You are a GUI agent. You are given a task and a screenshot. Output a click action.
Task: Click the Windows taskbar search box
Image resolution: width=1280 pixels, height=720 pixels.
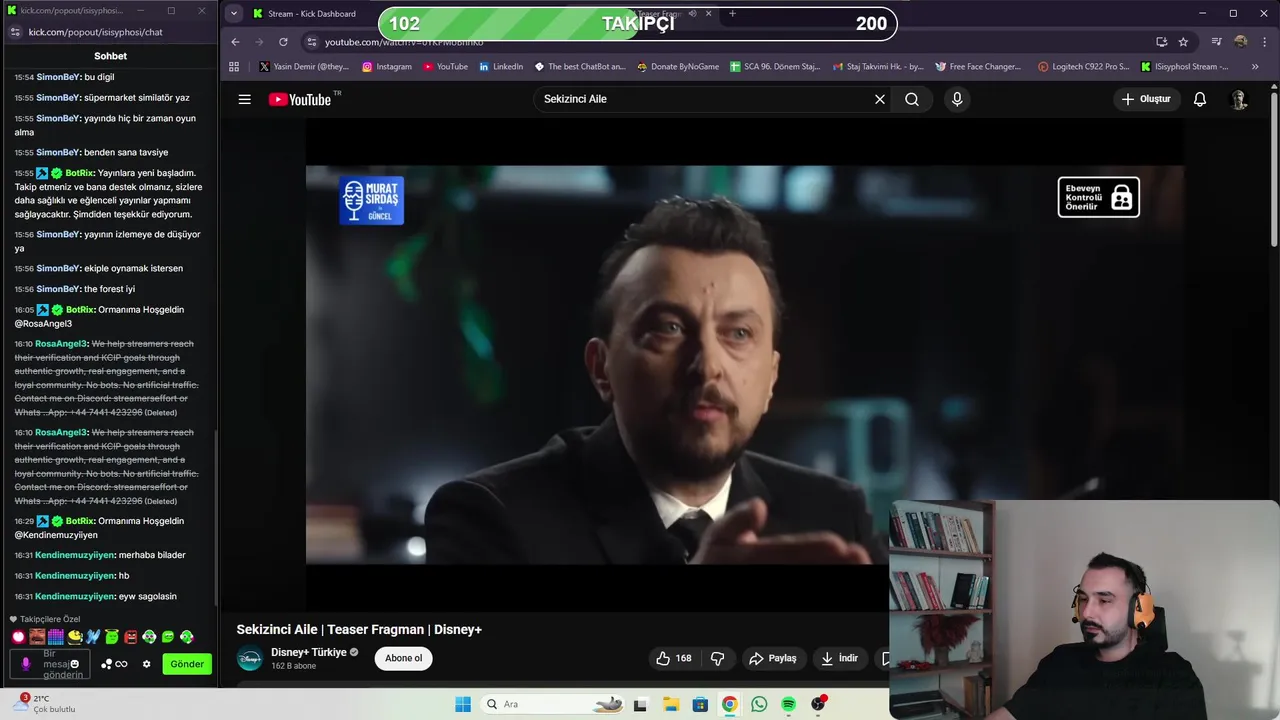click(552, 704)
